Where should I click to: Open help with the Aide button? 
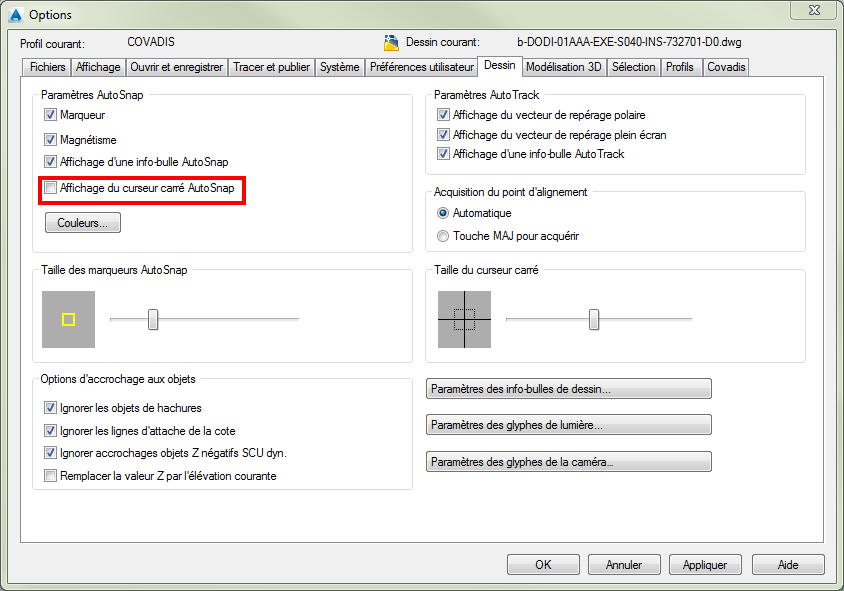tap(788, 565)
